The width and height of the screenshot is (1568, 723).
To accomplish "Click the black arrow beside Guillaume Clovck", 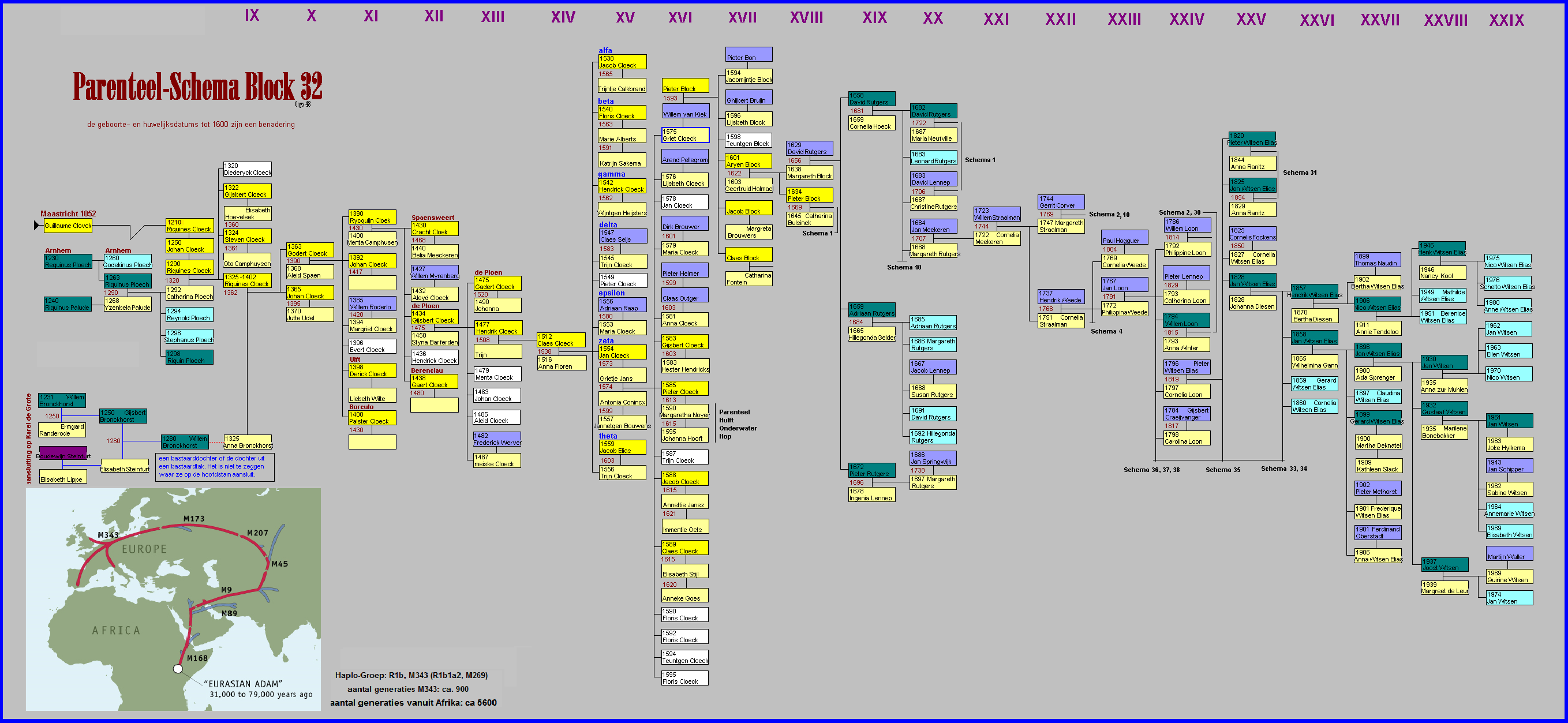I will coord(36,226).
